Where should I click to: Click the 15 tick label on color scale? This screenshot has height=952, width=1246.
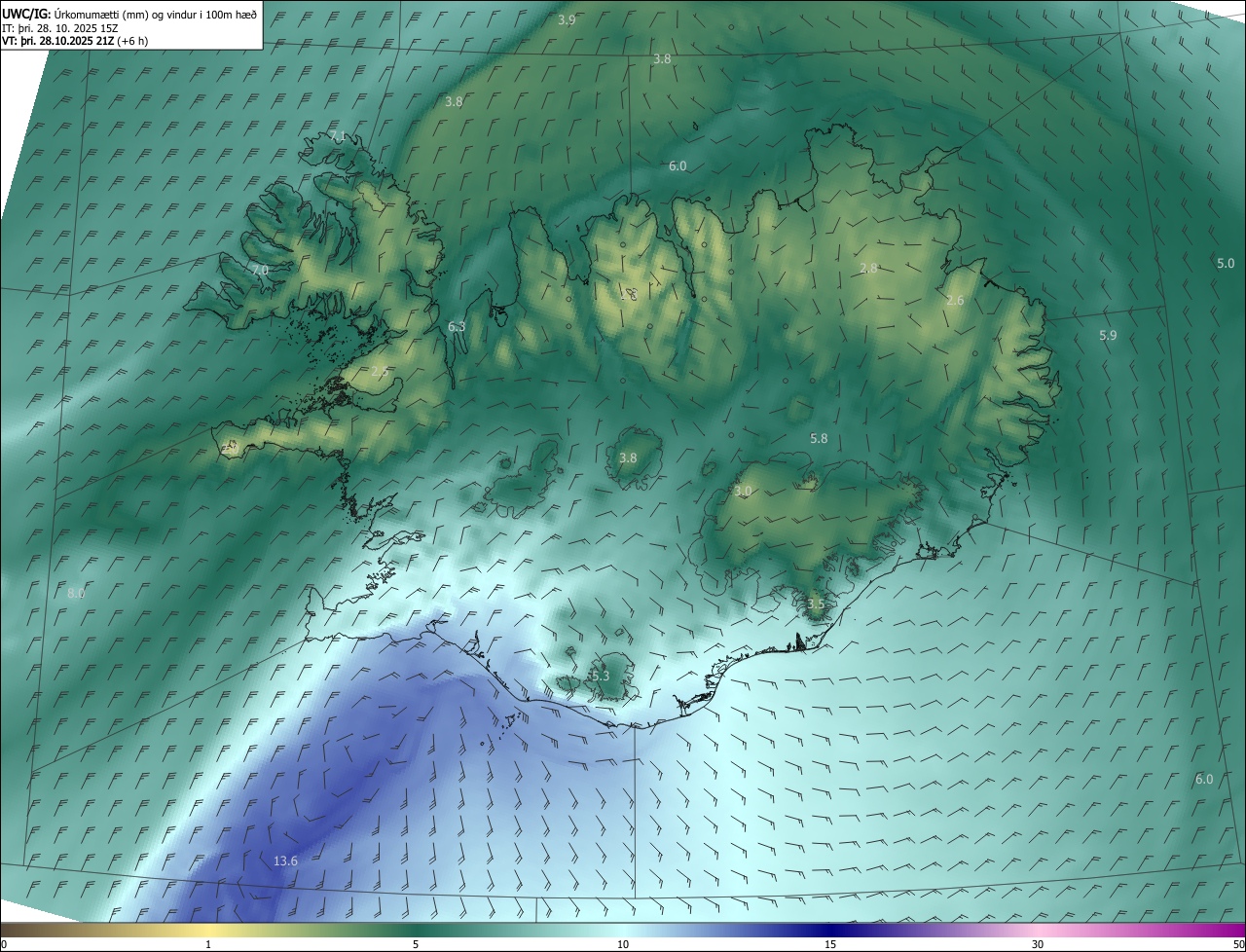tap(830, 944)
